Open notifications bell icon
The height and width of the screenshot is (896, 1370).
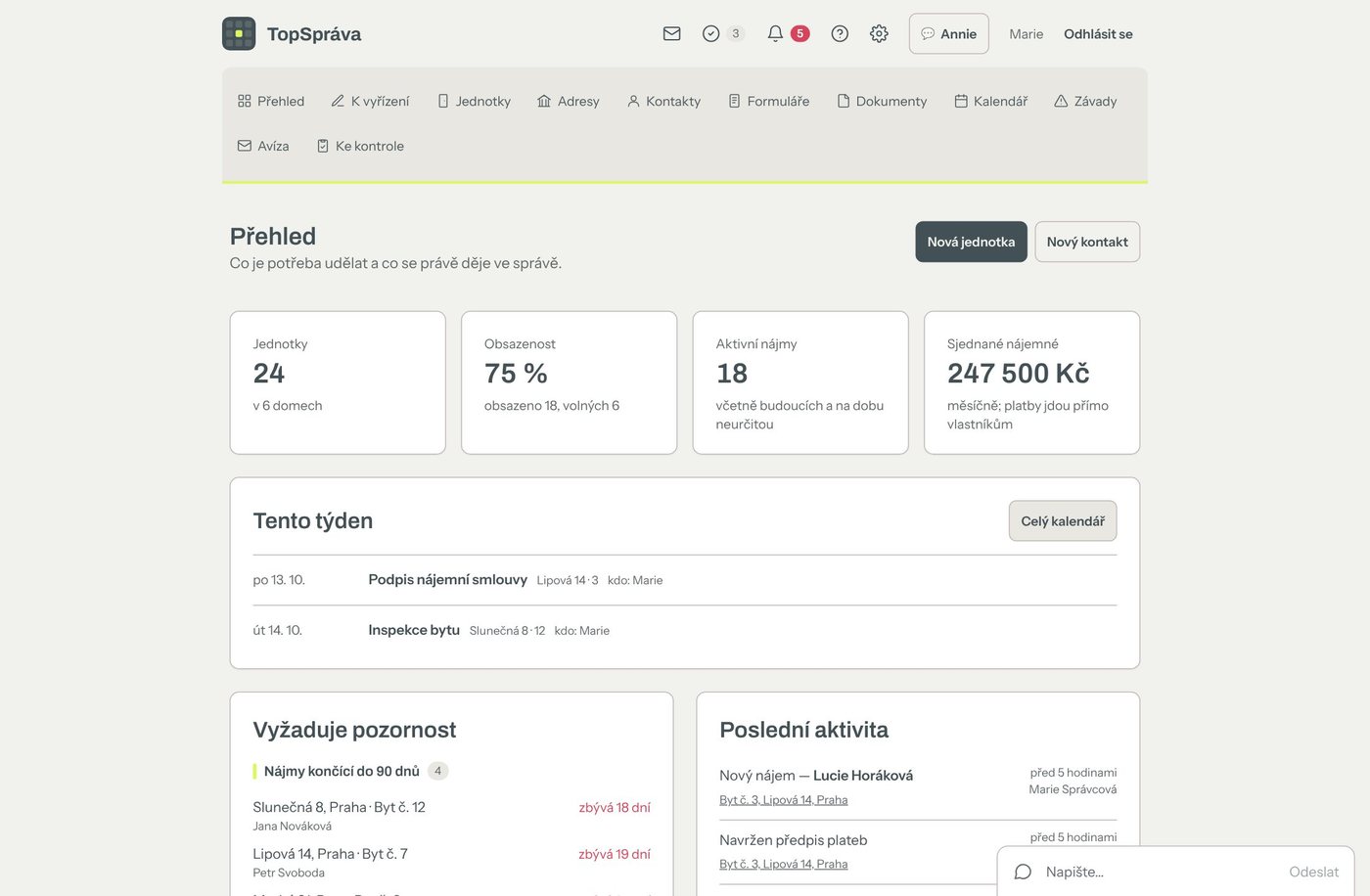click(775, 33)
